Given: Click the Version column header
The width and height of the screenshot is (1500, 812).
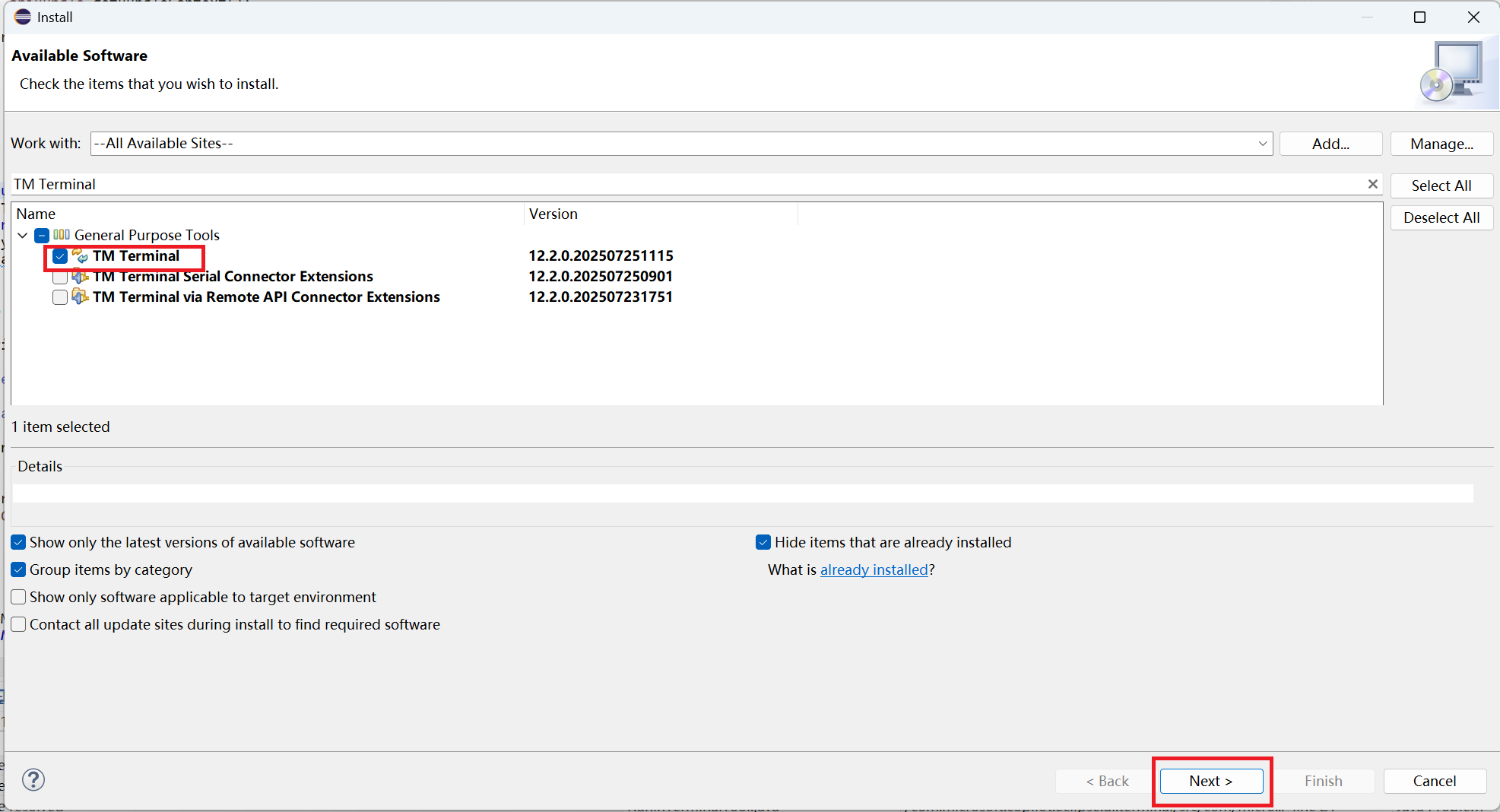Looking at the screenshot, I should coord(661,214).
